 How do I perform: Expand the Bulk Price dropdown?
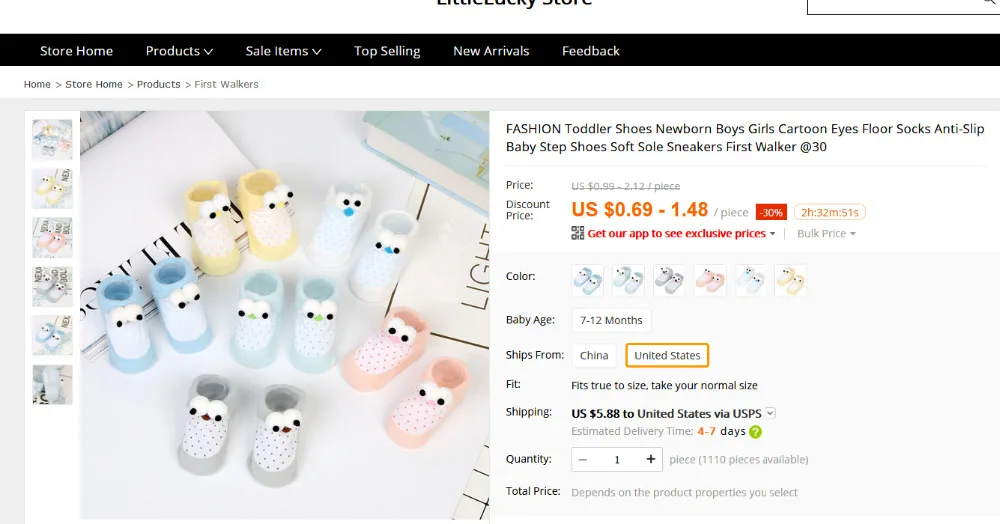[826, 233]
